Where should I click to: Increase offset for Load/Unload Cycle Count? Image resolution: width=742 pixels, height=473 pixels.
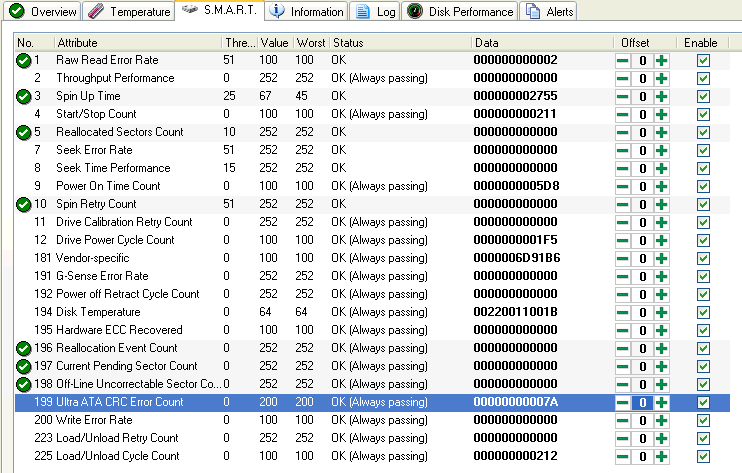[x=662, y=456]
